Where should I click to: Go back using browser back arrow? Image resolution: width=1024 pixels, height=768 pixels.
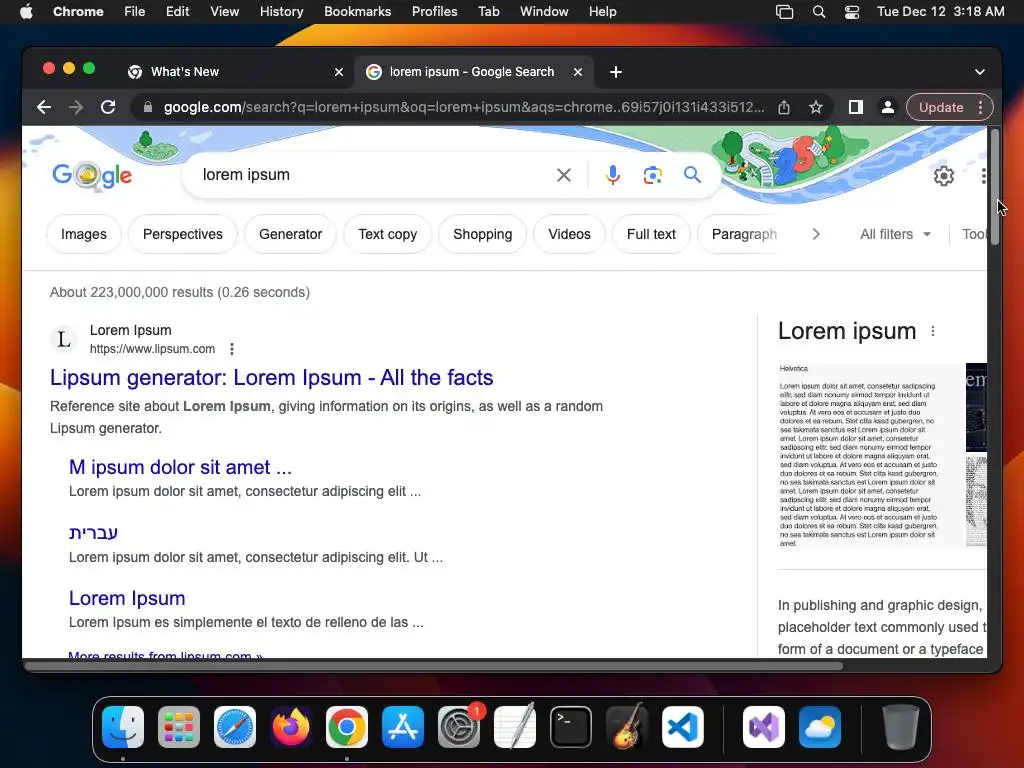tap(44, 107)
